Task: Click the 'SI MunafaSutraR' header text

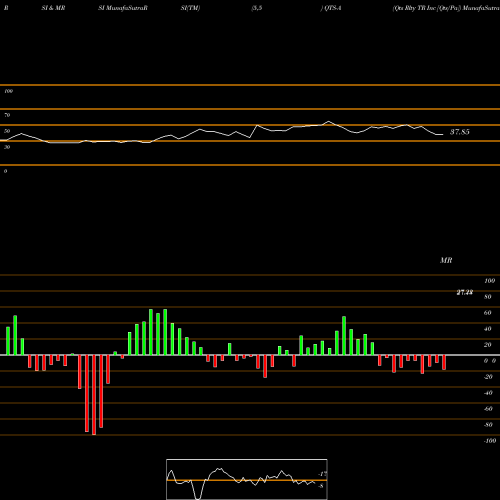Action: point(123,8)
